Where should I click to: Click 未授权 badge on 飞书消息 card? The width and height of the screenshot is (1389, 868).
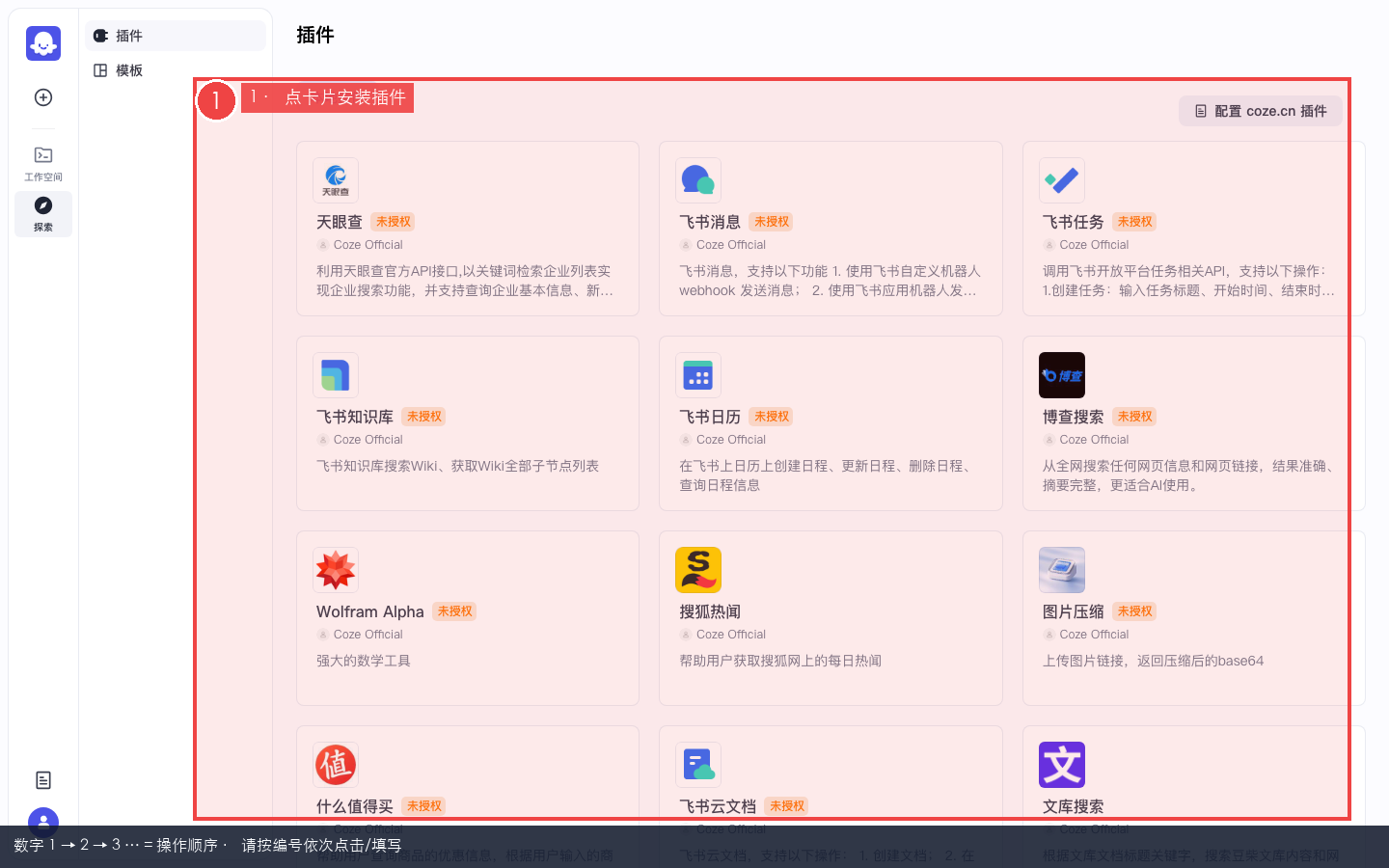[772, 222]
